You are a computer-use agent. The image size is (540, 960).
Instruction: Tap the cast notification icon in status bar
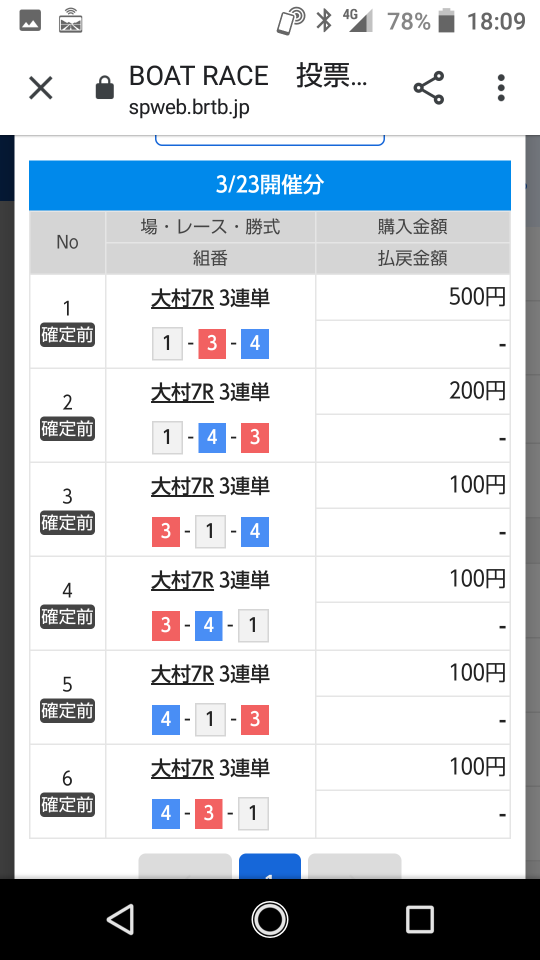71,21
